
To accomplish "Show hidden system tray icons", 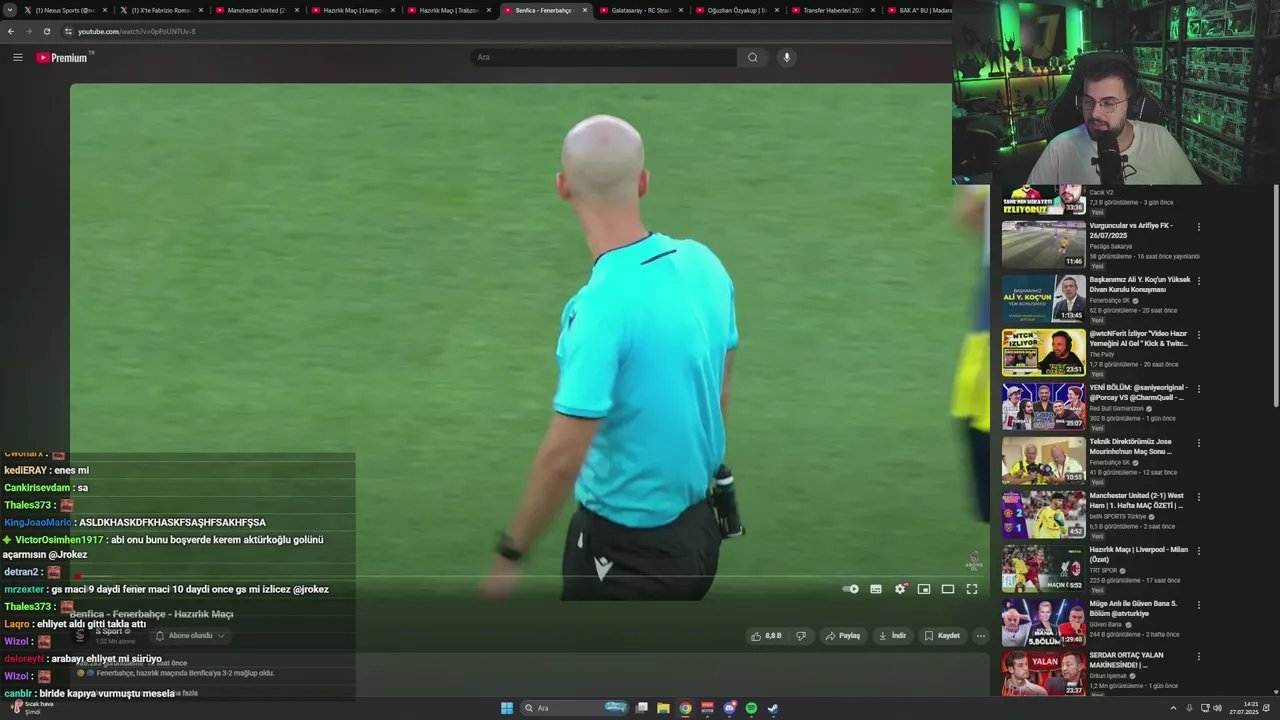I will 1173,708.
